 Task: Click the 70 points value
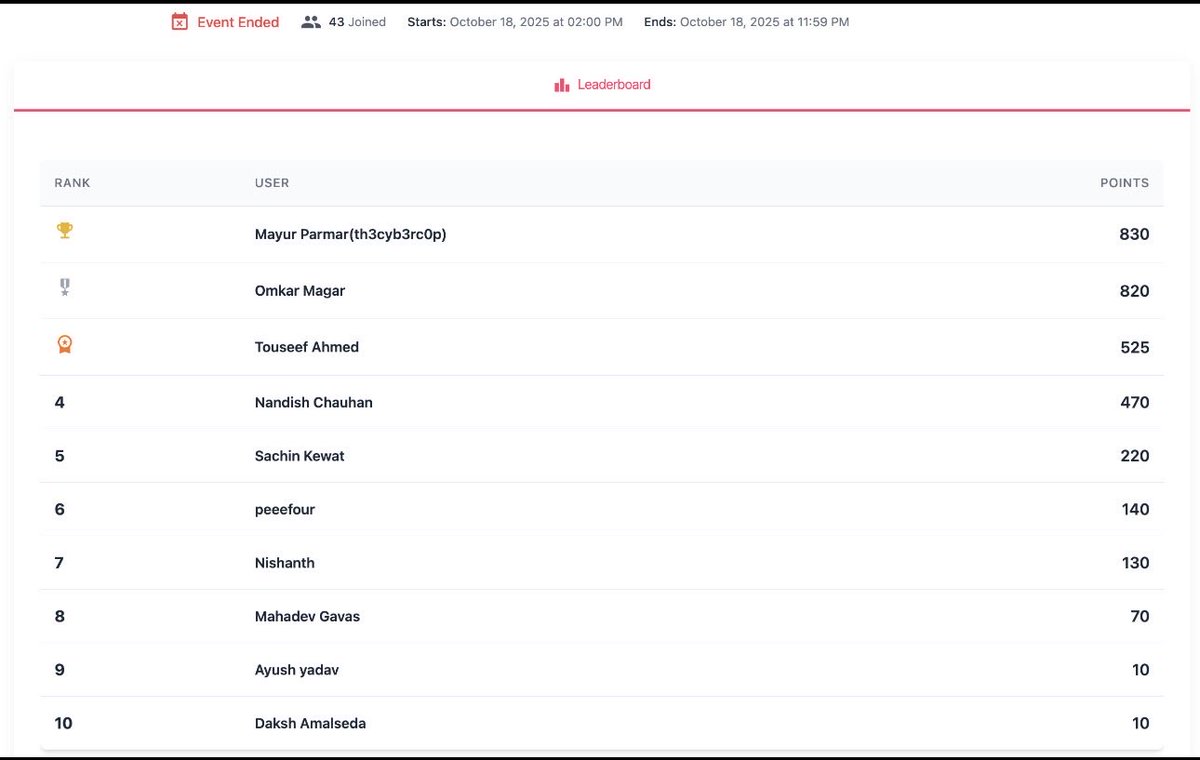click(1140, 617)
